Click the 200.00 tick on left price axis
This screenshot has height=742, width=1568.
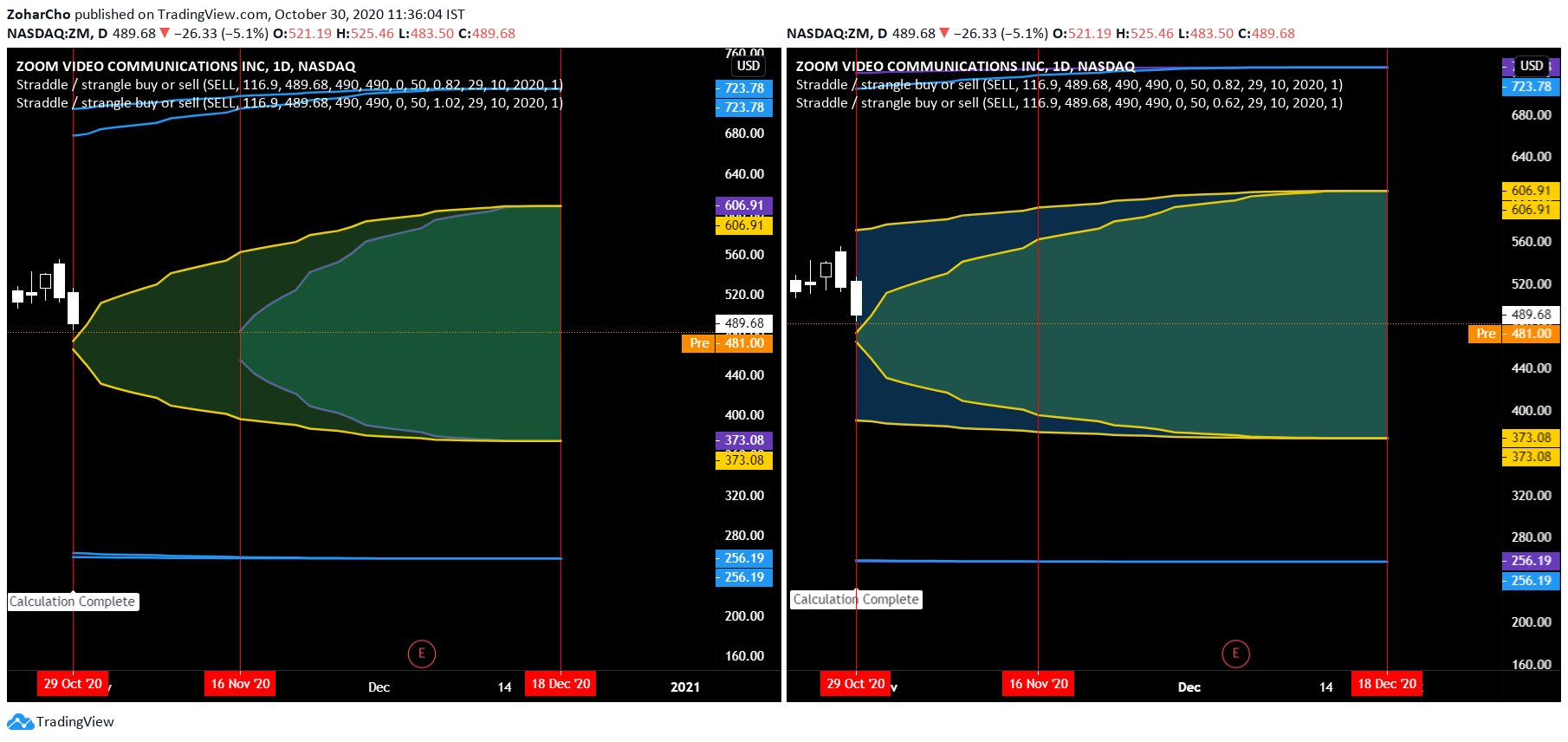(744, 616)
